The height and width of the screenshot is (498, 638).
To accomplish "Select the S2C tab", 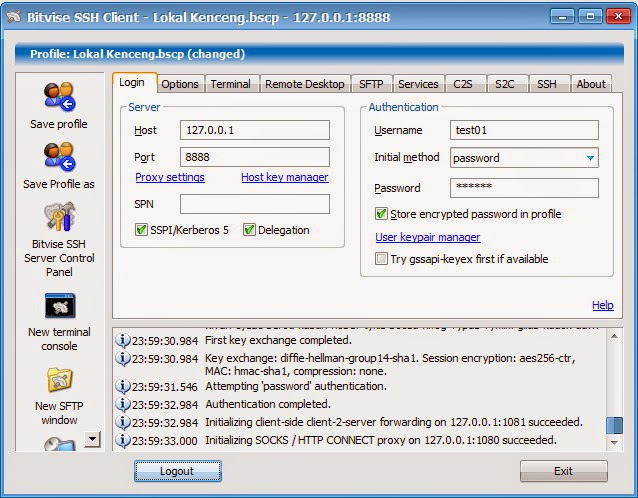I will 505,84.
